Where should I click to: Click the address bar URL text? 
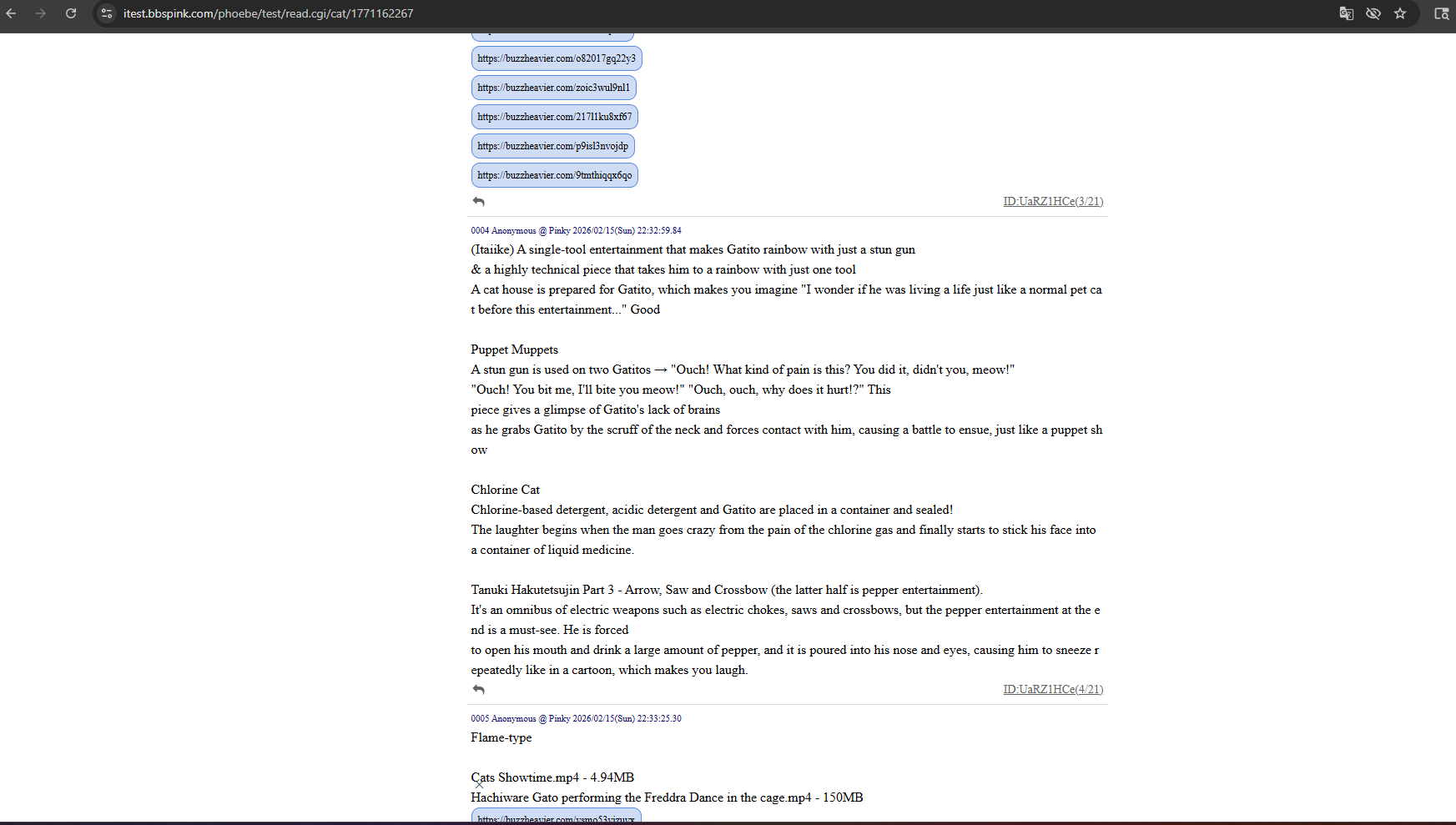[268, 13]
